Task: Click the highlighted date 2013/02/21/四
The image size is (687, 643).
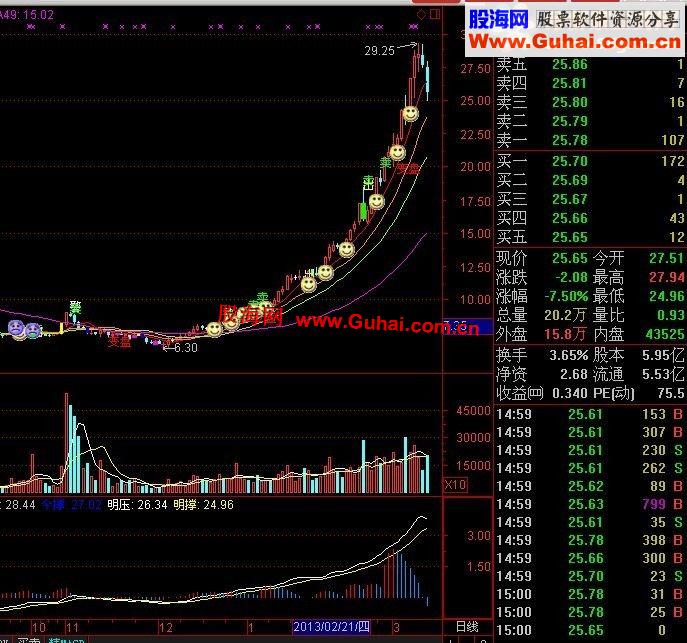Action: (x=331, y=627)
